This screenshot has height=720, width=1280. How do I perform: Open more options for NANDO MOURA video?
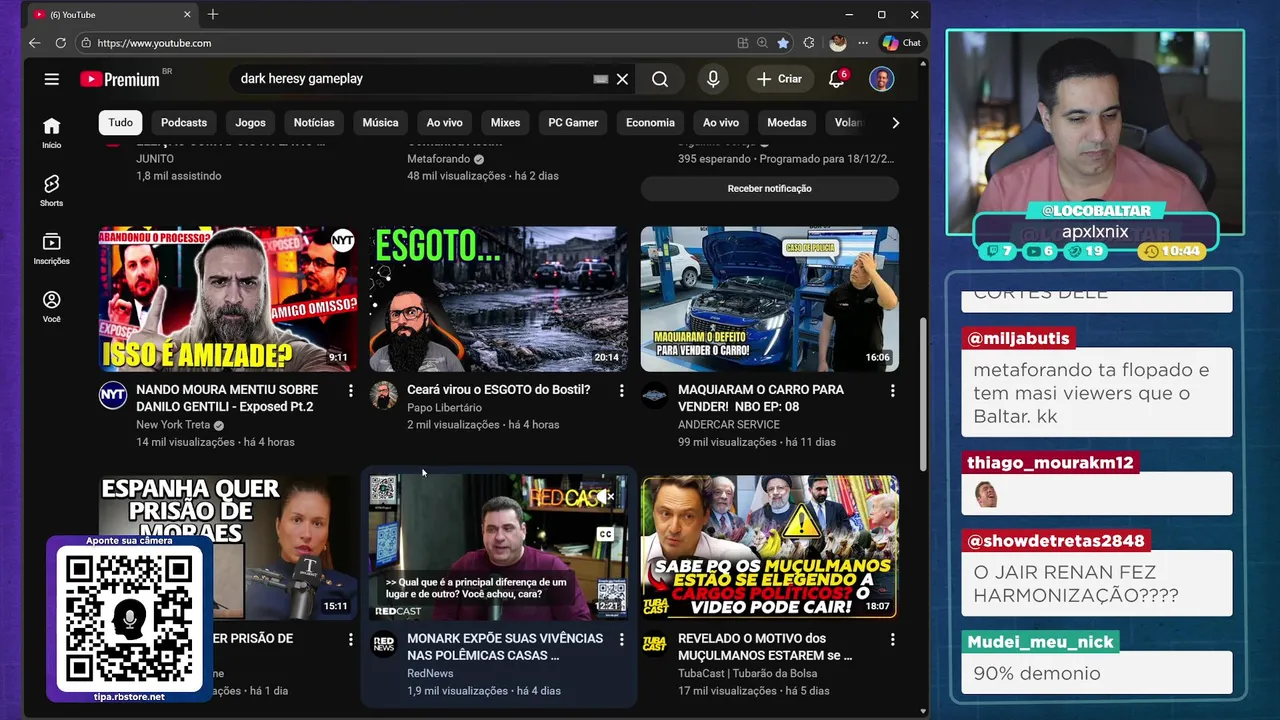click(350, 391)
